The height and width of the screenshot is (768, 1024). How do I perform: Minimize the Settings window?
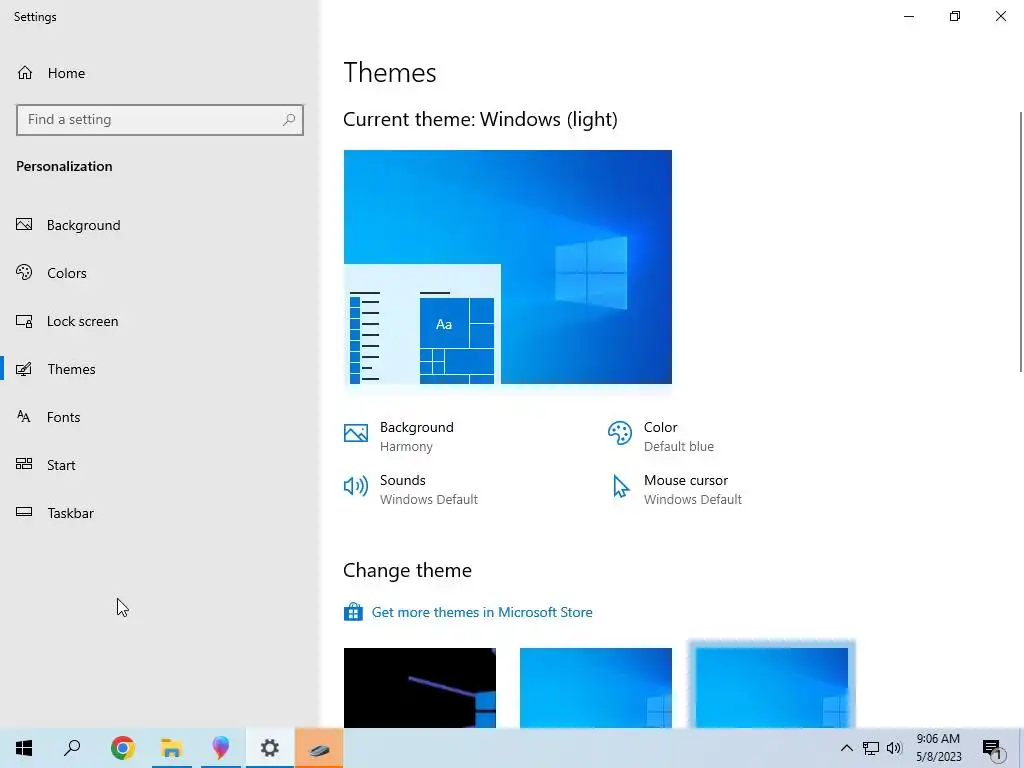point(909,16)
